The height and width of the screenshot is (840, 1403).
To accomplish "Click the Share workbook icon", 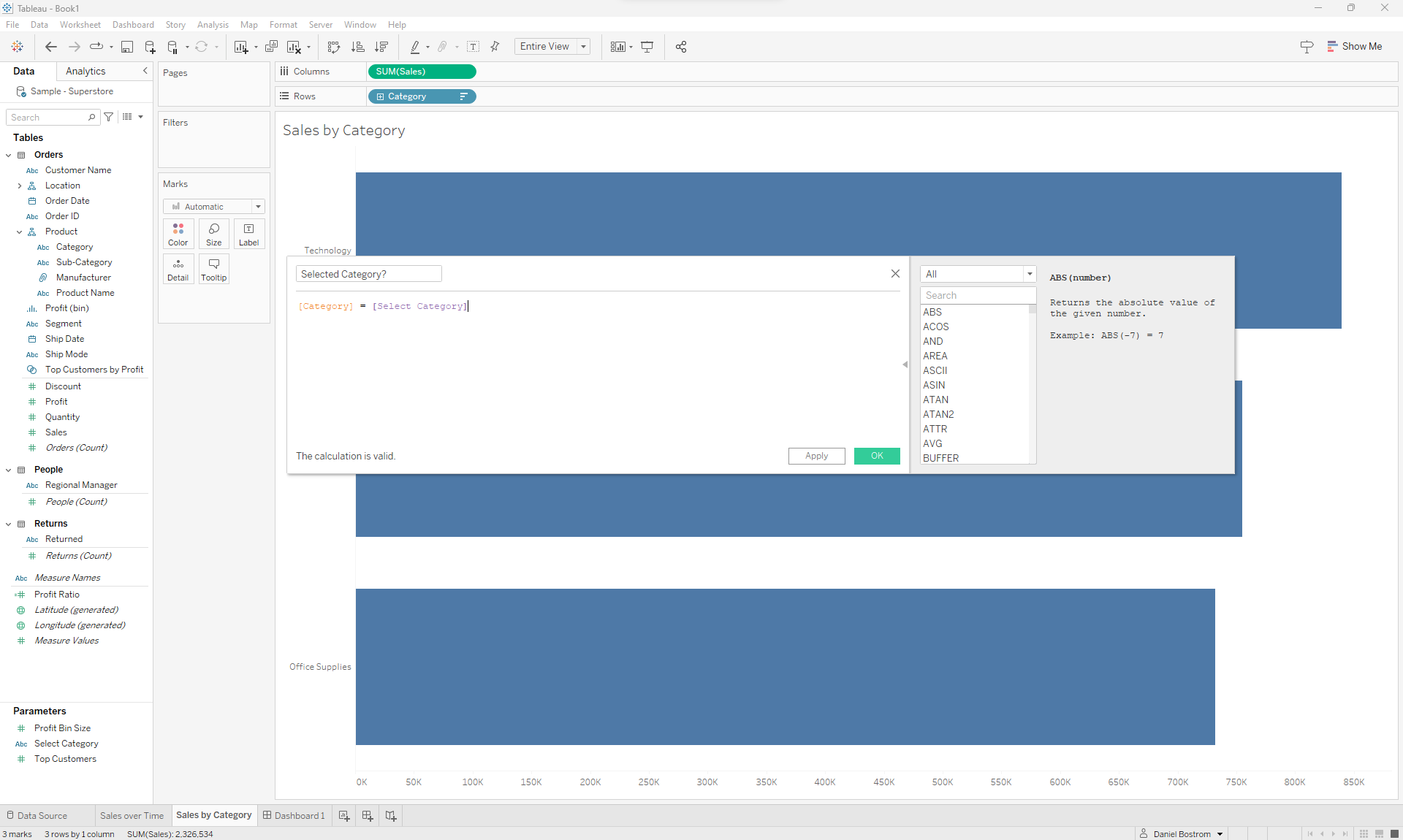I will [681, 47].
